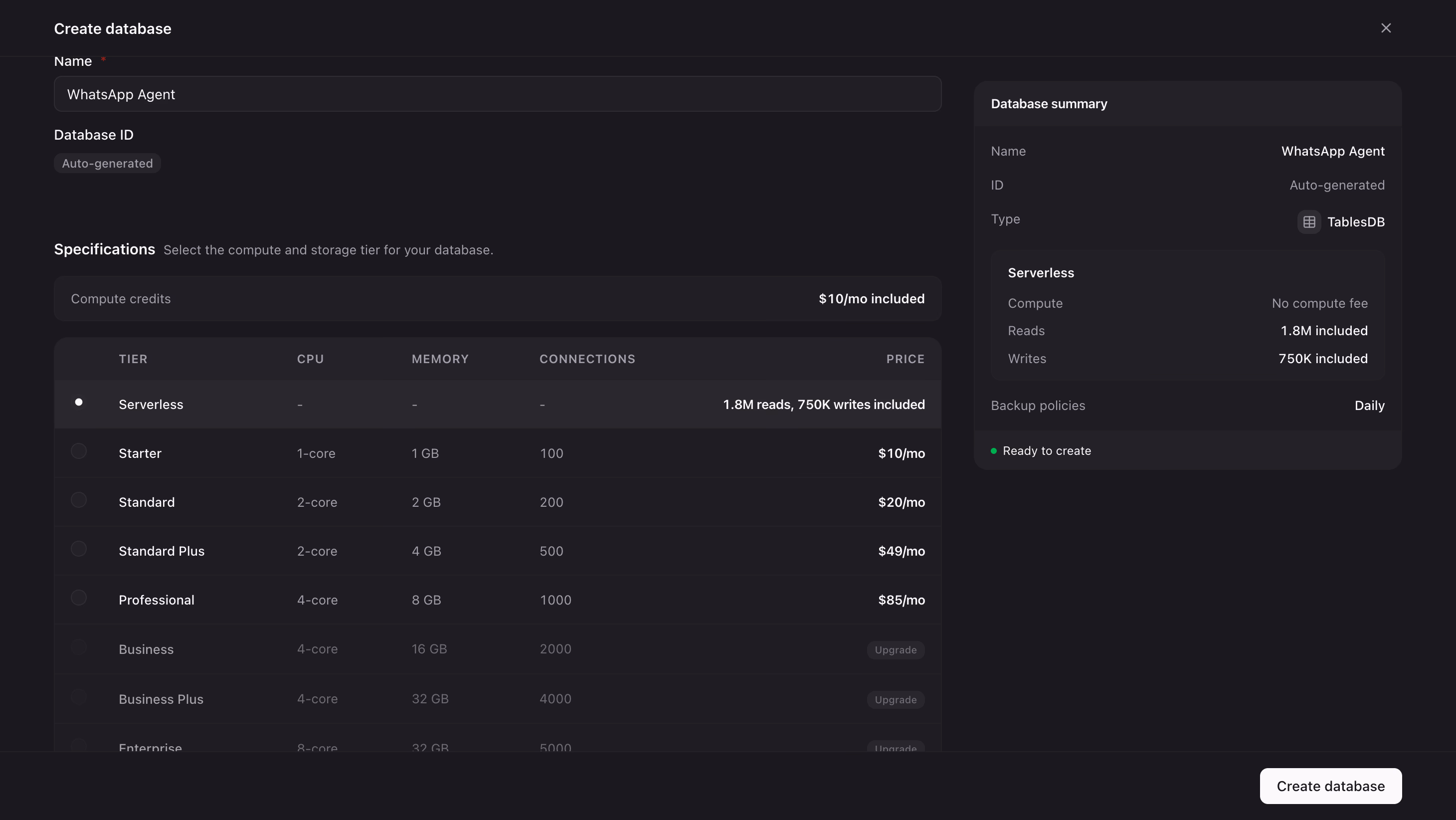The image size is (1456, 820).
Task: Click the Name input field
Action: click(498, 94)
